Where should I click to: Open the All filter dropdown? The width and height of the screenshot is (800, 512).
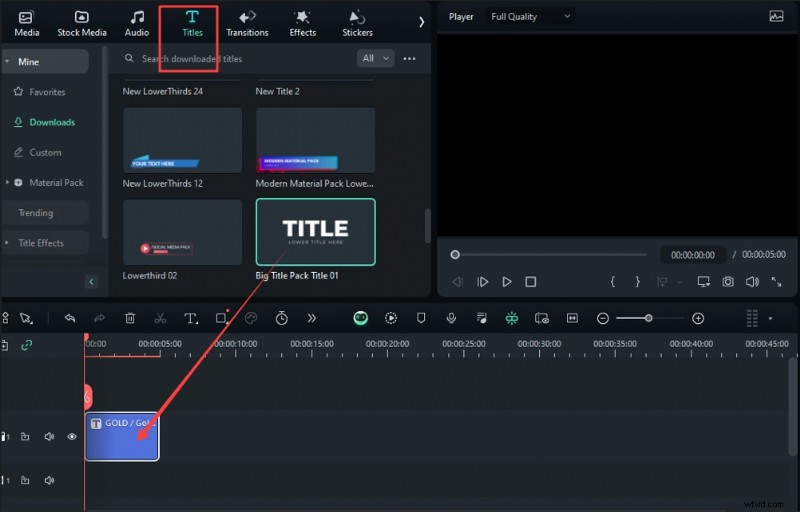tap(375, 59)
